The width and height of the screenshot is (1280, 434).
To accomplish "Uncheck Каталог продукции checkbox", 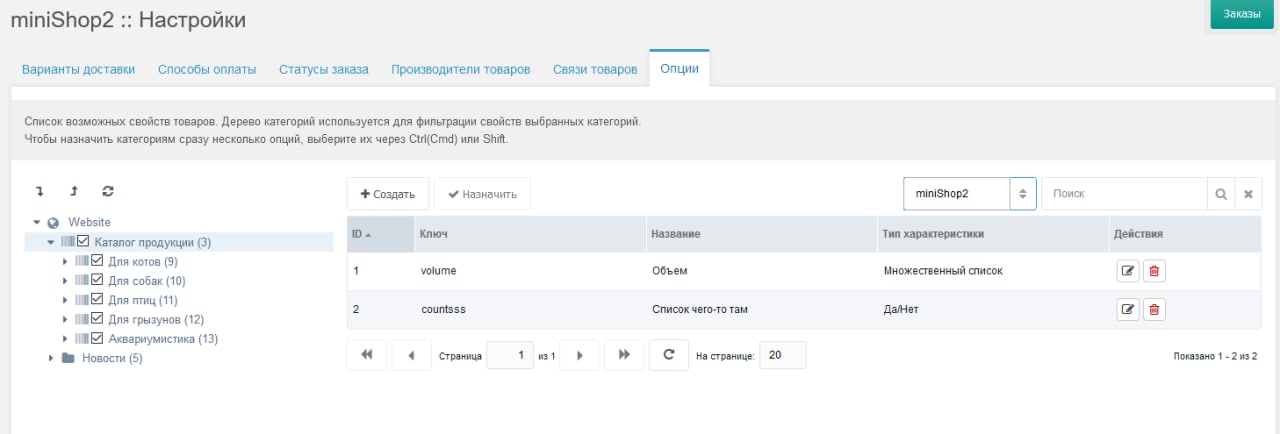I will click(84, 242).
